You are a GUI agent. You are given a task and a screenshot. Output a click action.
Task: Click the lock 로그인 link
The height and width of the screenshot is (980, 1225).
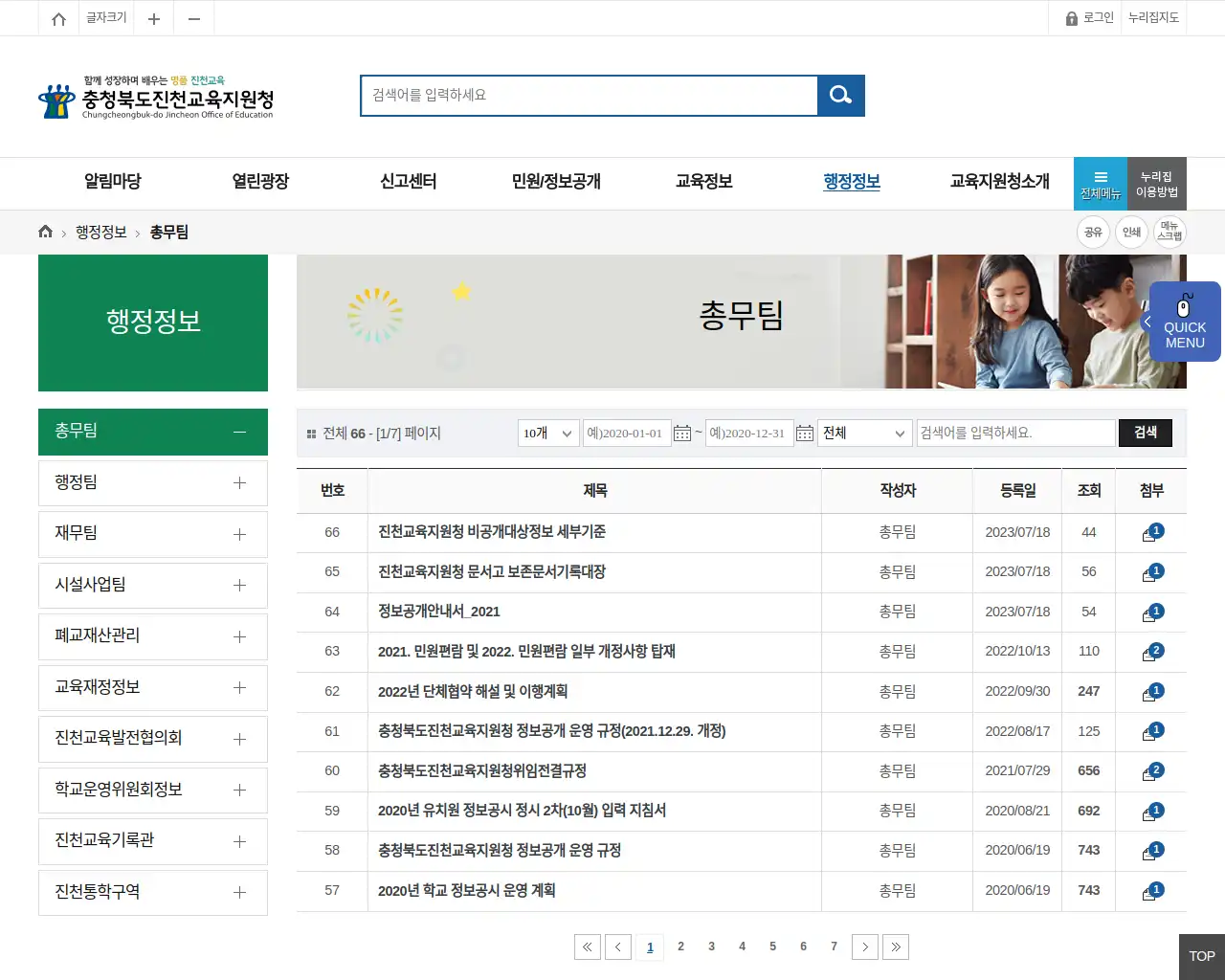point(1090,18)
